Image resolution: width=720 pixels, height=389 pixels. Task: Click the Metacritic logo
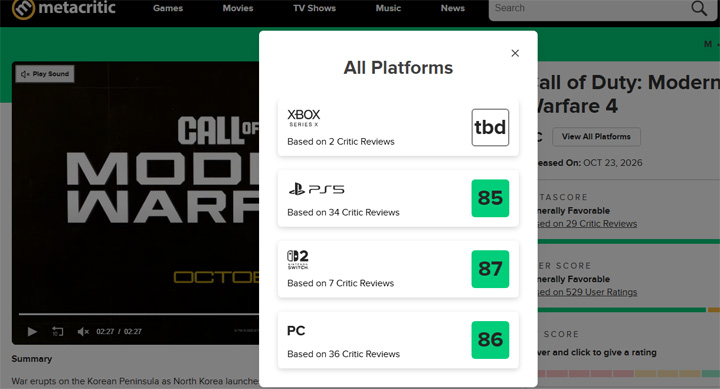click(x=63, y=8)
